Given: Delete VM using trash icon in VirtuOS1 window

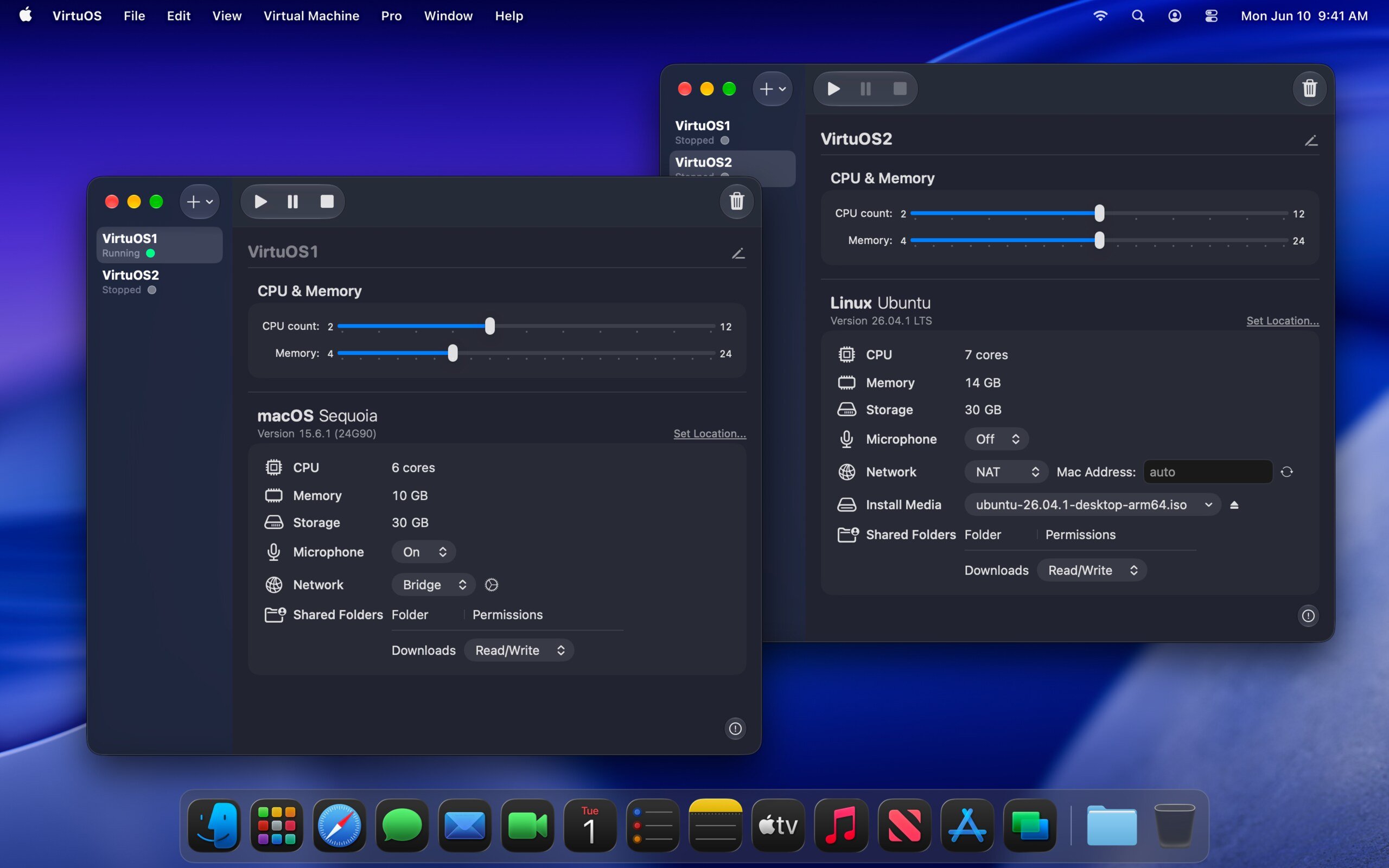Looking at the screenshot, I should point(736,201).
